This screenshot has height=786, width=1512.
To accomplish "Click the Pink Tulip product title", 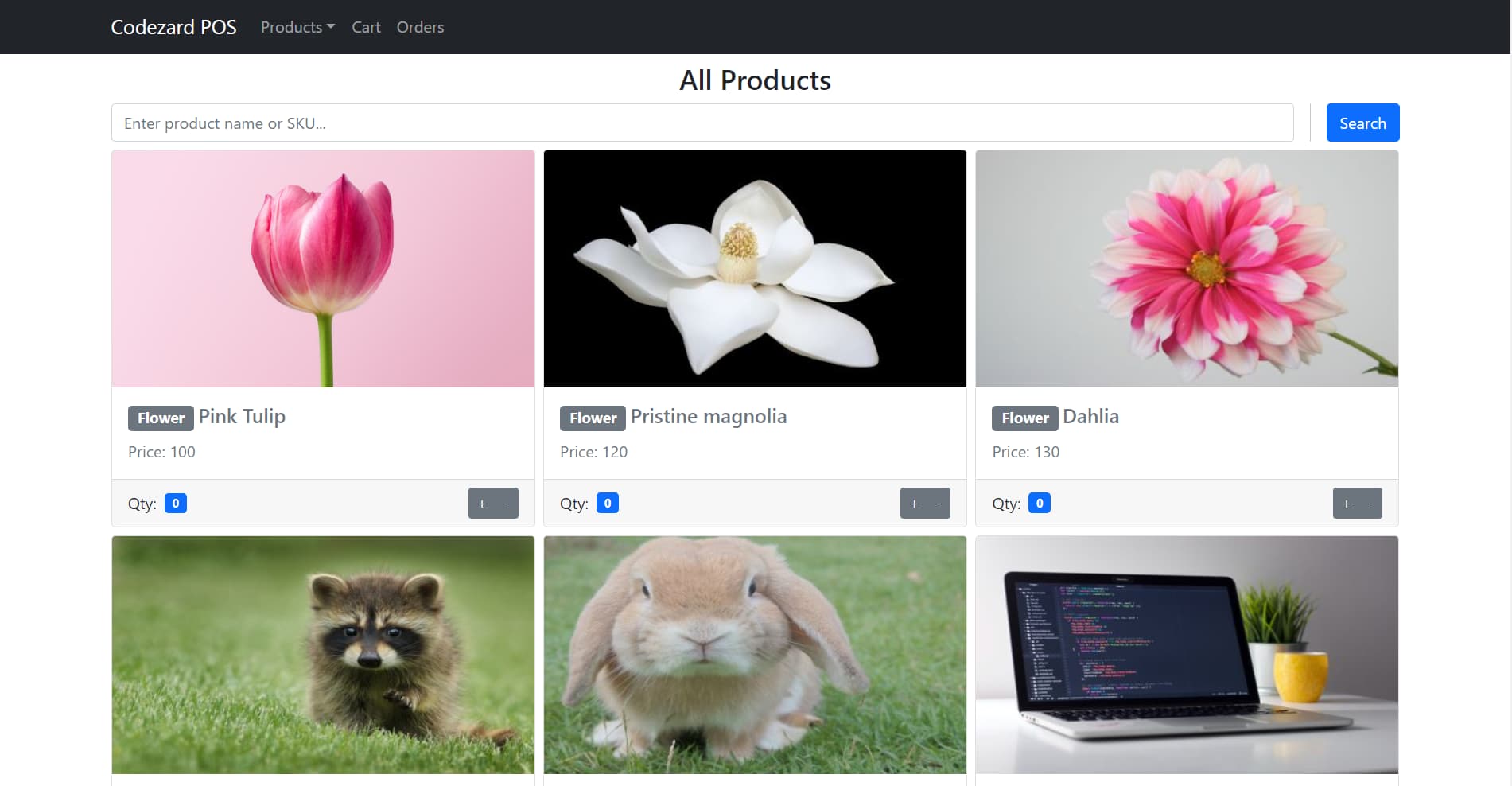I will coord(242,416).
